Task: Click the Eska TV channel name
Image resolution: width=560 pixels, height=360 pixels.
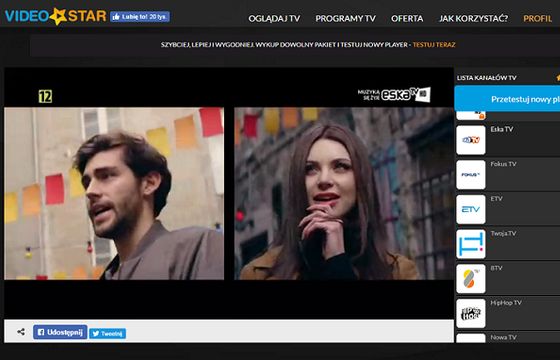Action: 501,129
